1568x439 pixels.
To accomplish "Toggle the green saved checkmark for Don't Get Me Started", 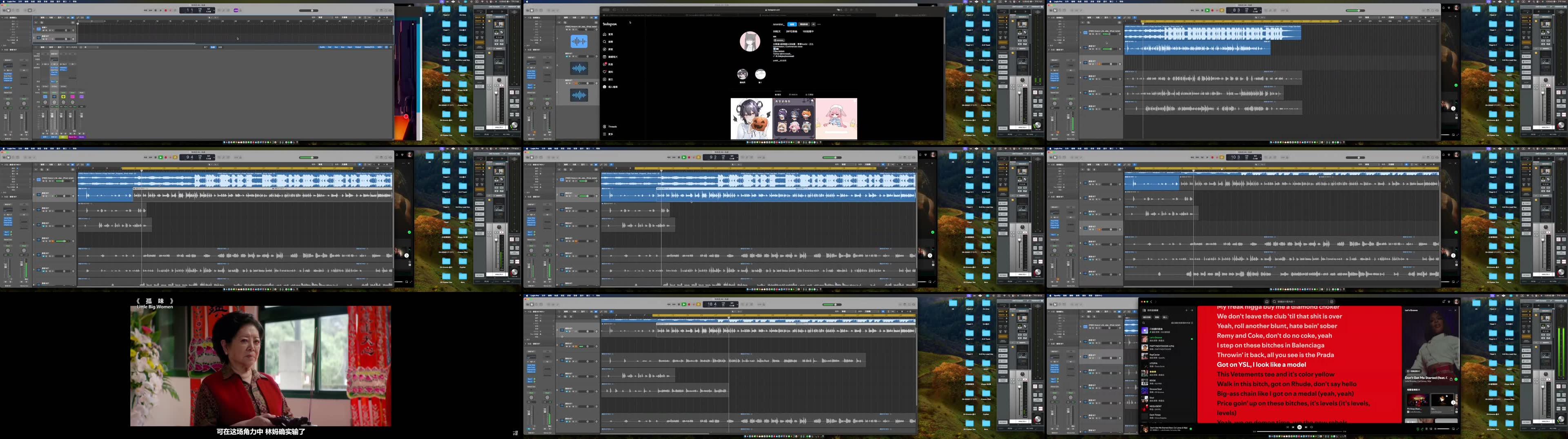I will pos(1456,379).
